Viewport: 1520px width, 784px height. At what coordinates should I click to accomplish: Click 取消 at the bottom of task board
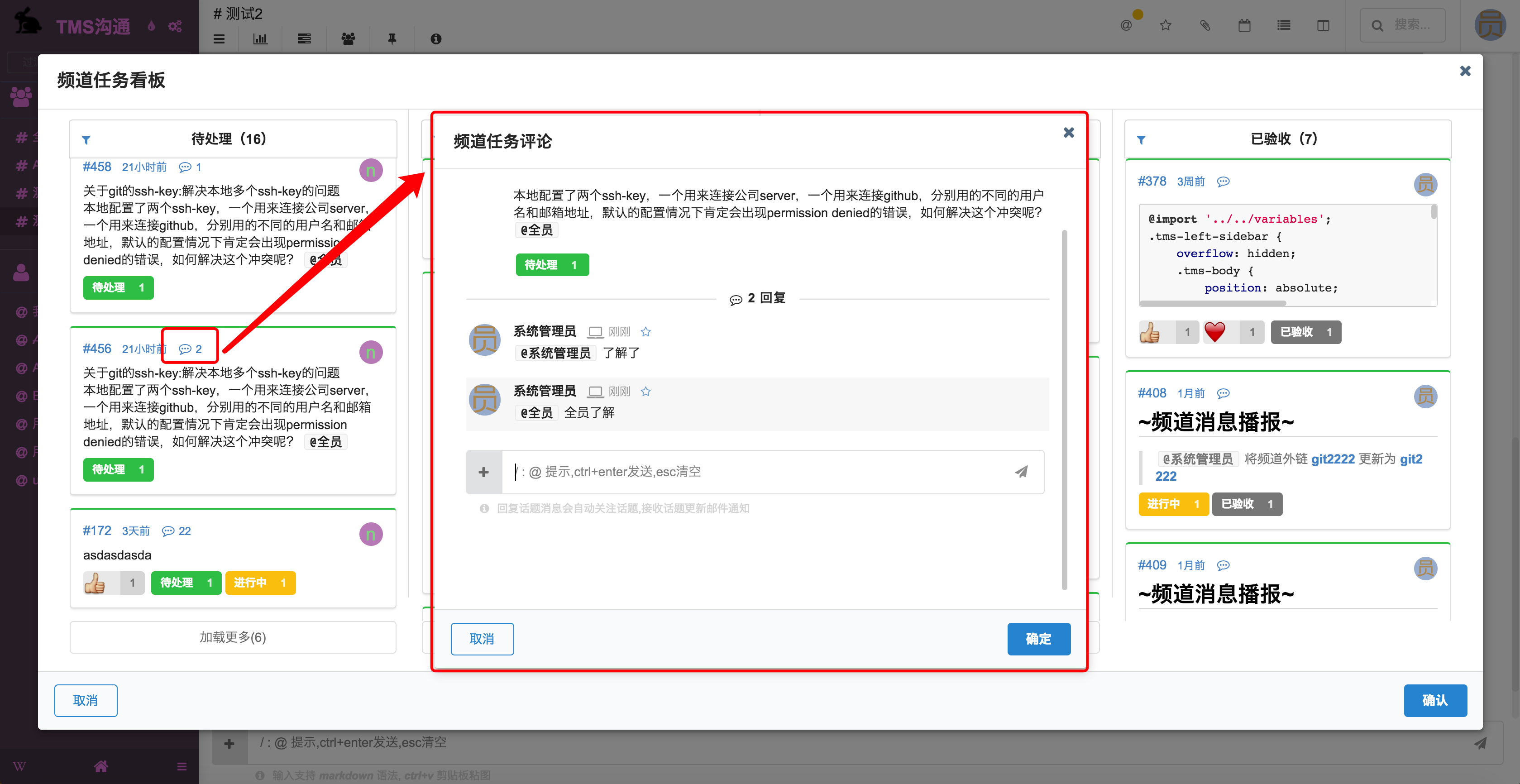click(86, 700)
